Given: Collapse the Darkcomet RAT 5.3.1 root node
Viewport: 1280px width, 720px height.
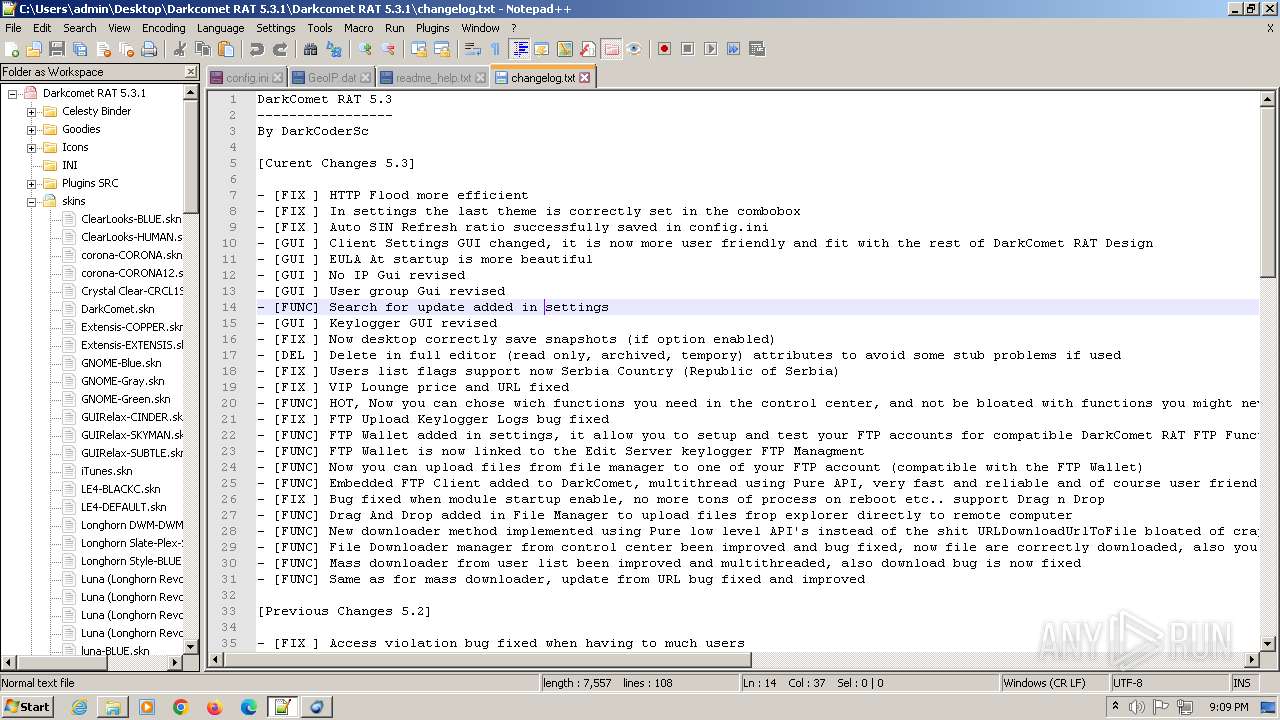Looking at the screenshot, I should tap(12, 93).
